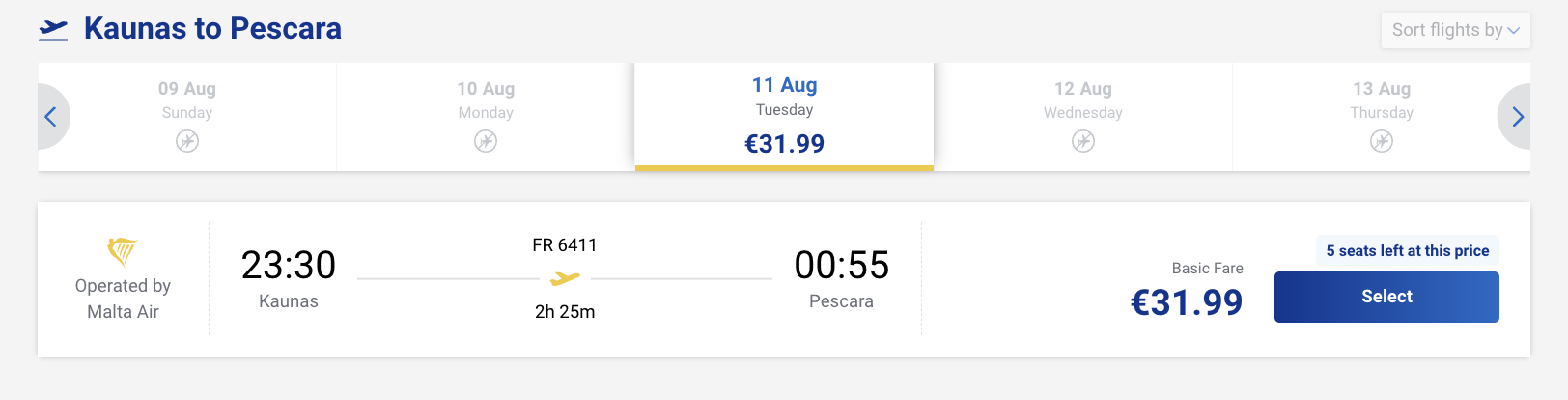This screenshot has width=1568, height=400.
Task: Select the 11 Aug Tuesday date tab
Action: [x=784, y=114]
